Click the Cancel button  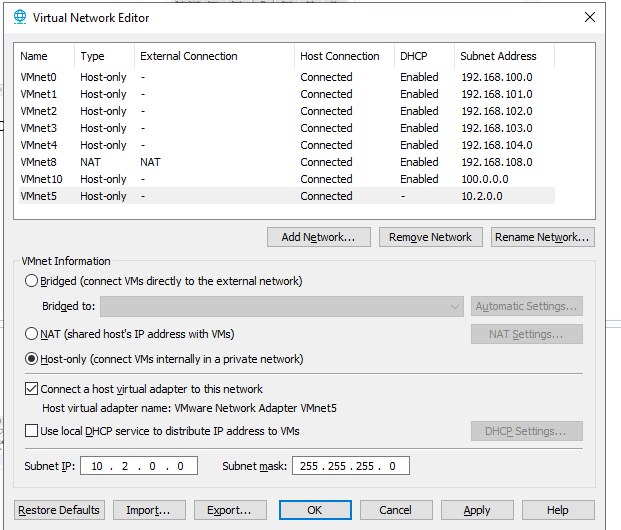[396, 510]
